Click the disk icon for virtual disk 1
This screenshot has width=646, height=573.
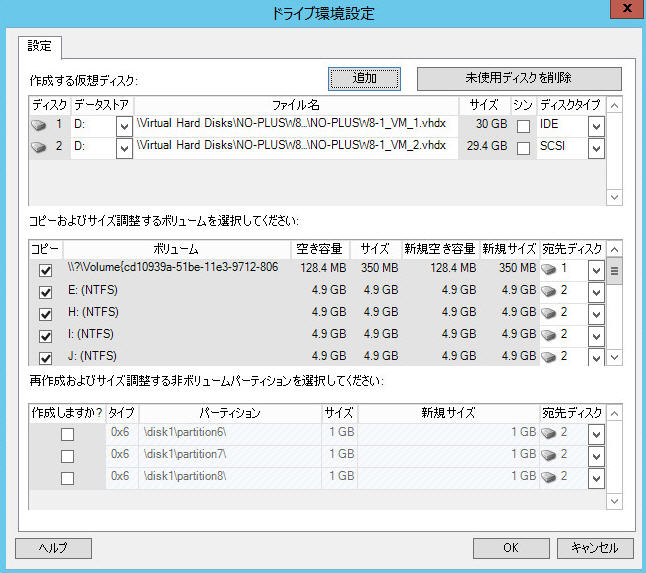(40, 125)
